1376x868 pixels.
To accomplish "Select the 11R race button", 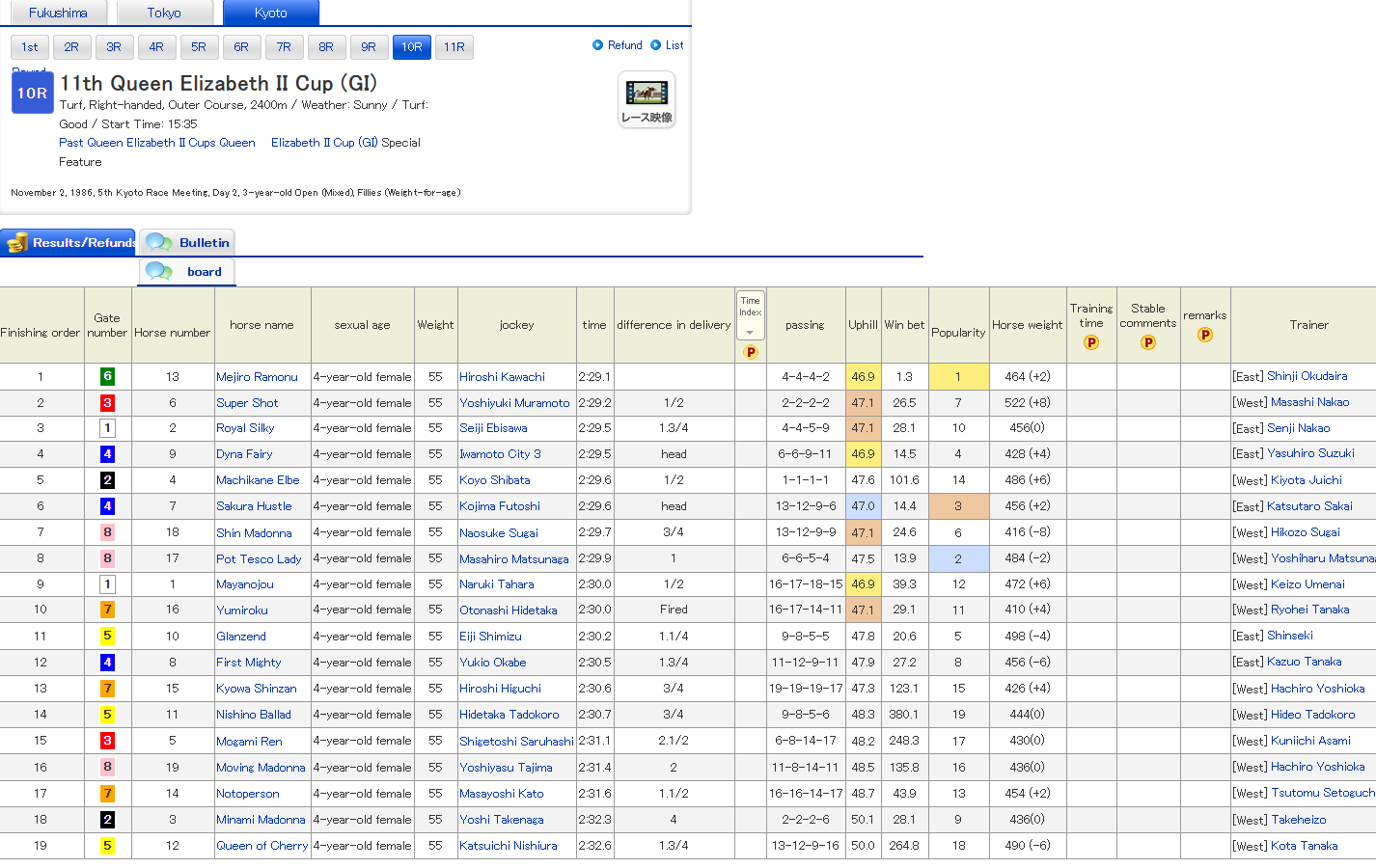I will [x=454, y=47].
